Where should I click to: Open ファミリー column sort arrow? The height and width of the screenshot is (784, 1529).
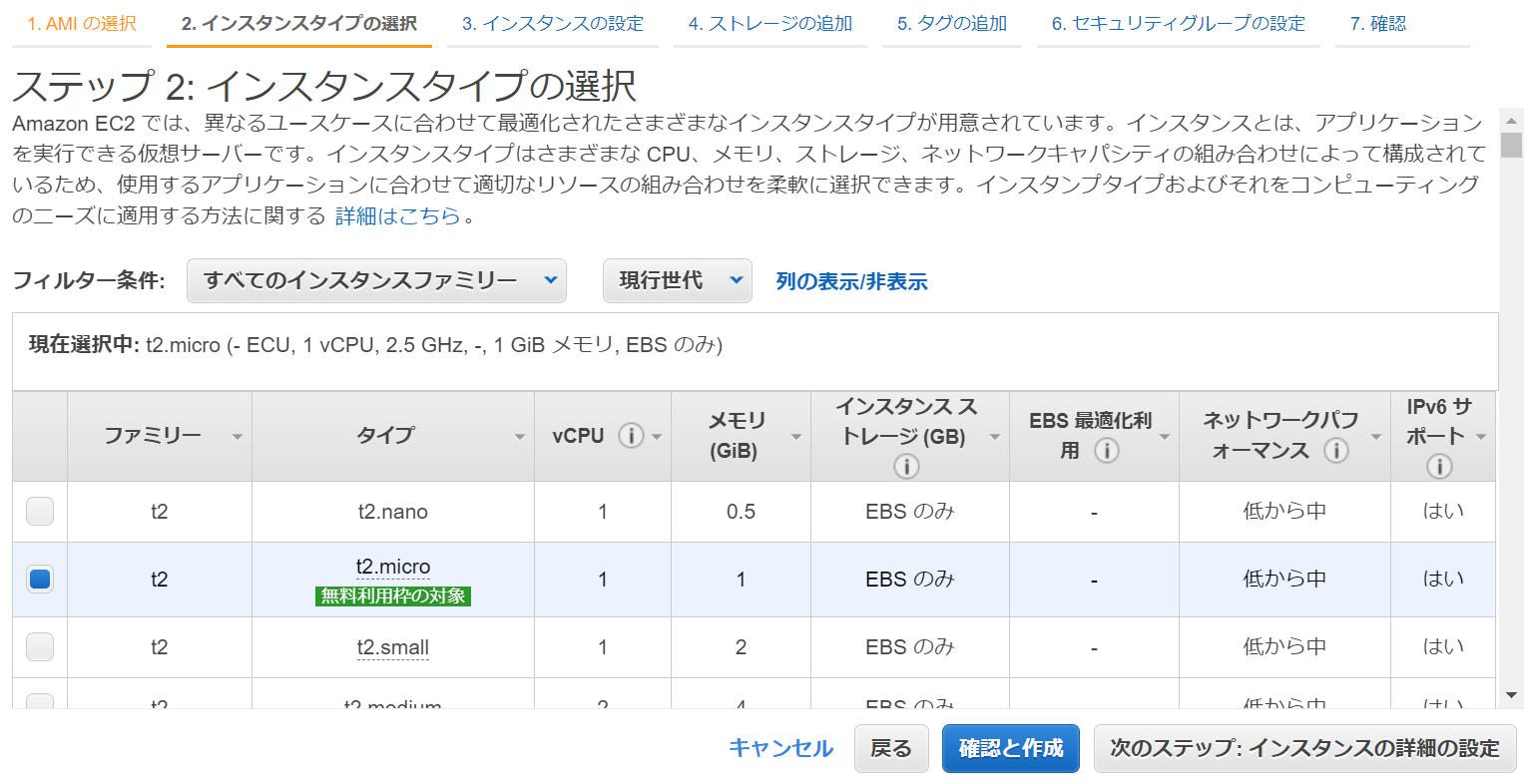tap(238, 437)
